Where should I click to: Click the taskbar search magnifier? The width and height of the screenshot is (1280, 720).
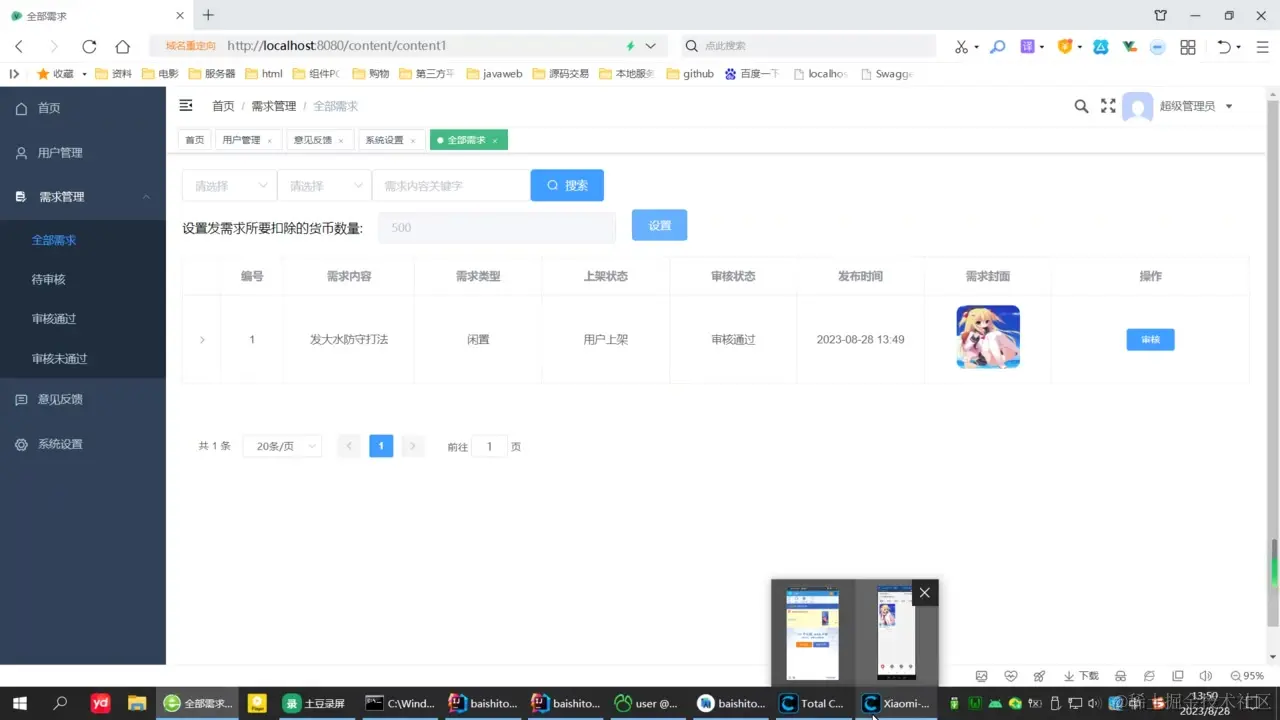[x=60, y=703]
